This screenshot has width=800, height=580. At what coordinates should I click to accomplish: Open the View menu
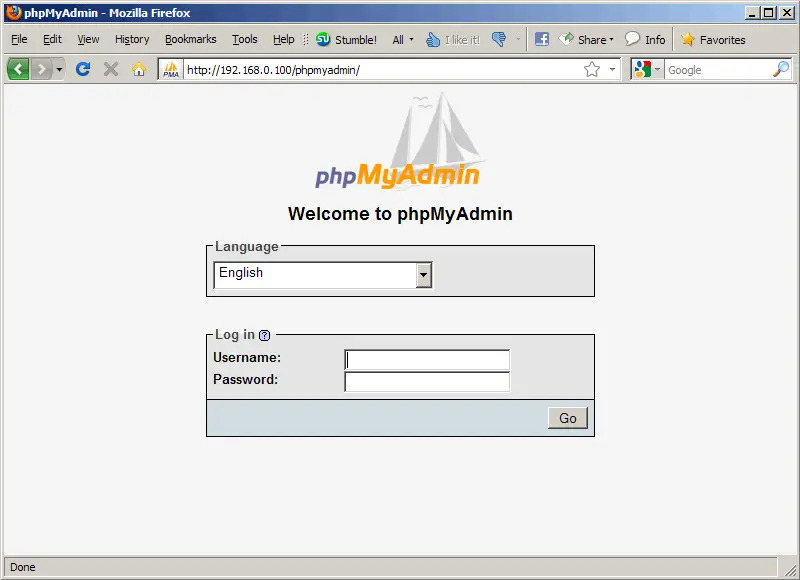(88, 39)
